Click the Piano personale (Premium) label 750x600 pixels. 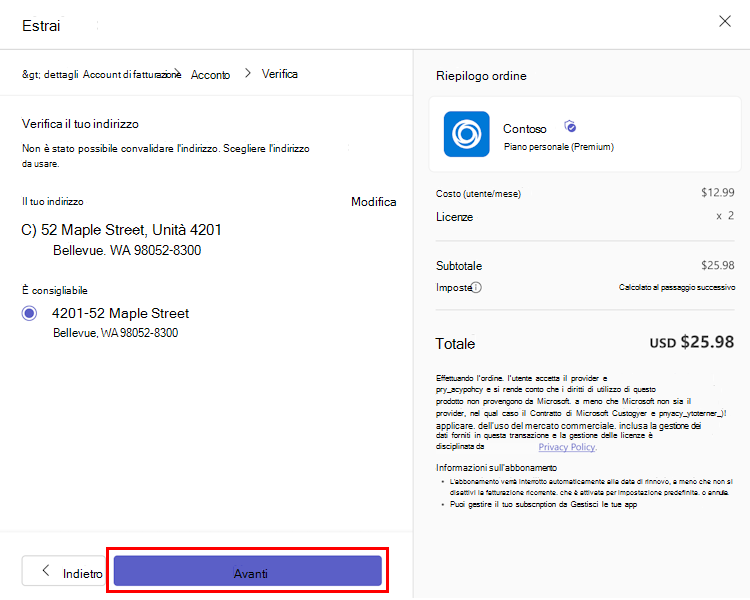point(559,147)
